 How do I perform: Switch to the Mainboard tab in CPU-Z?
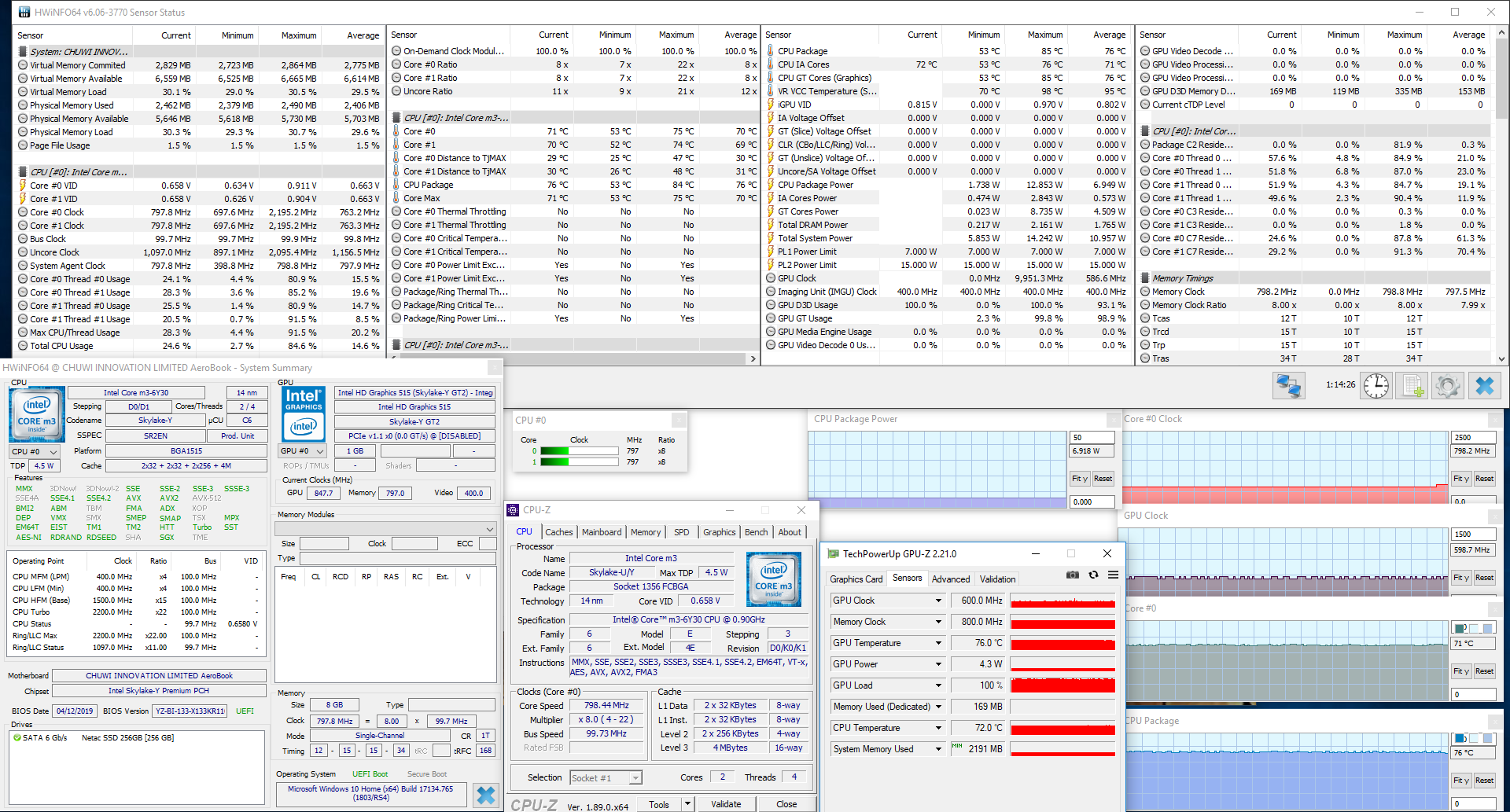pos(602,532)
